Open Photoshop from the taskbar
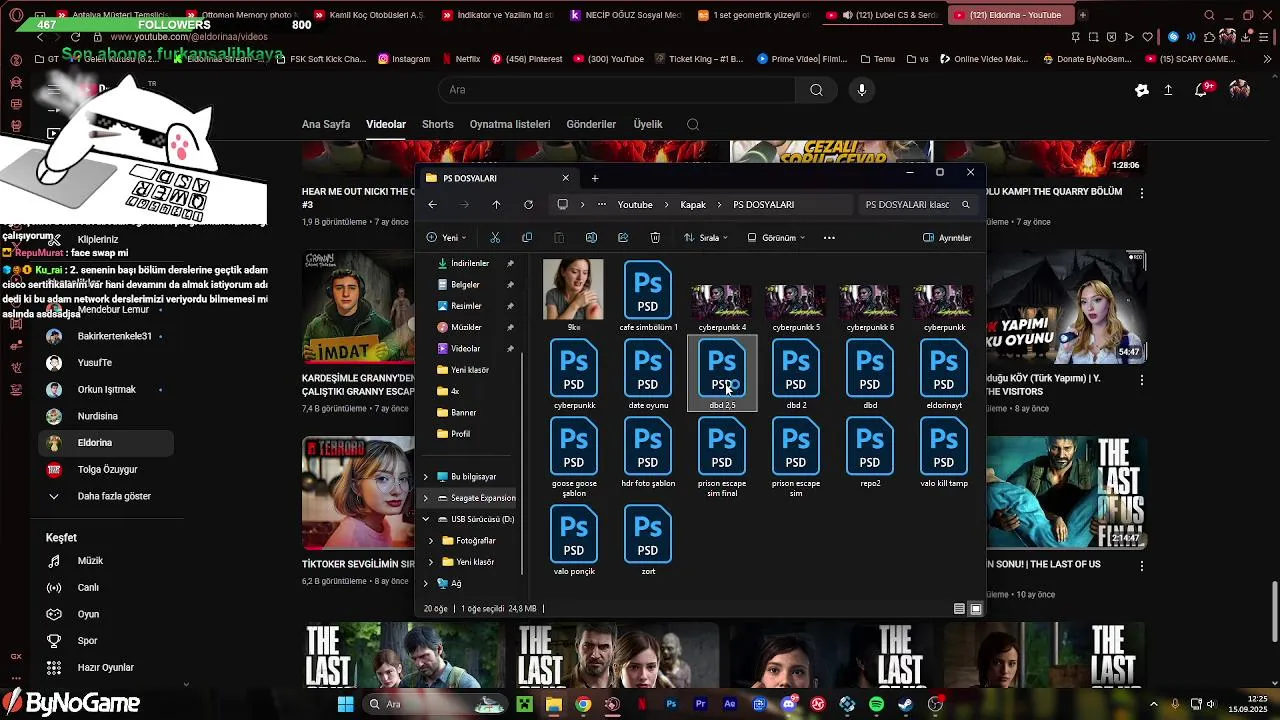Image resolution: width=1280 pixels, height=720 pixels. pos(671,704)
